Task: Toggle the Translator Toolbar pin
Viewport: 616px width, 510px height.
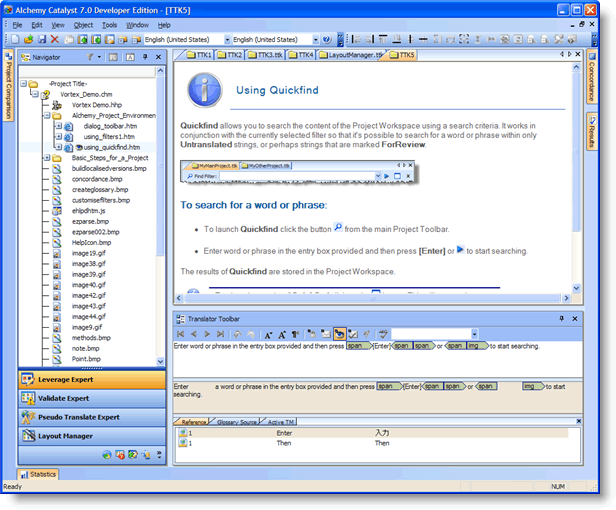Action: click(561, 319)
